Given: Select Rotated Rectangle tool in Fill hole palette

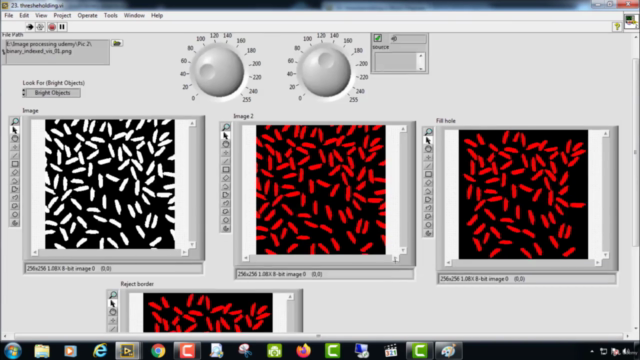Looking at the screenshot, I should tap(428, 182).
